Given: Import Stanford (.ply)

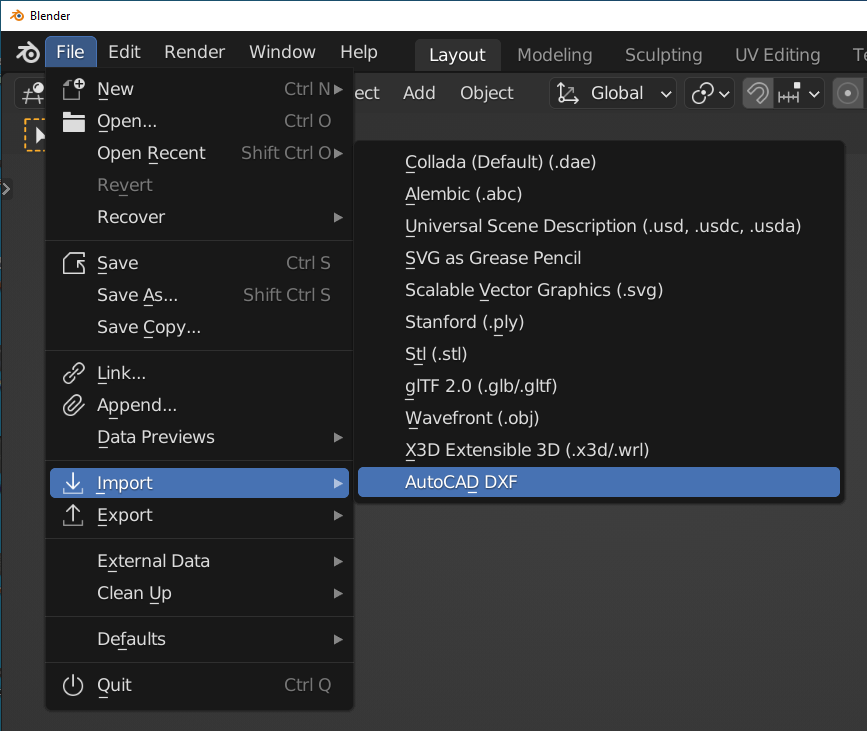Looking at the screenshot, I should (x=599, y=322).
